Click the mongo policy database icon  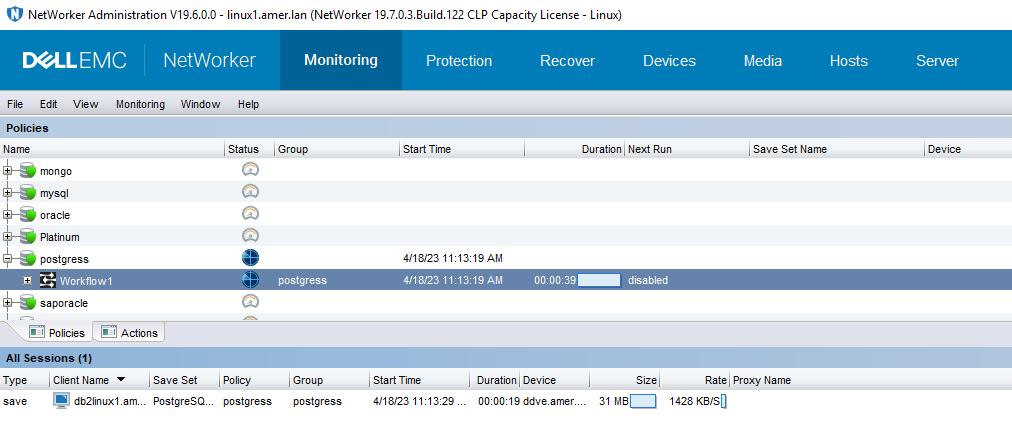click(x=27, y=171)
